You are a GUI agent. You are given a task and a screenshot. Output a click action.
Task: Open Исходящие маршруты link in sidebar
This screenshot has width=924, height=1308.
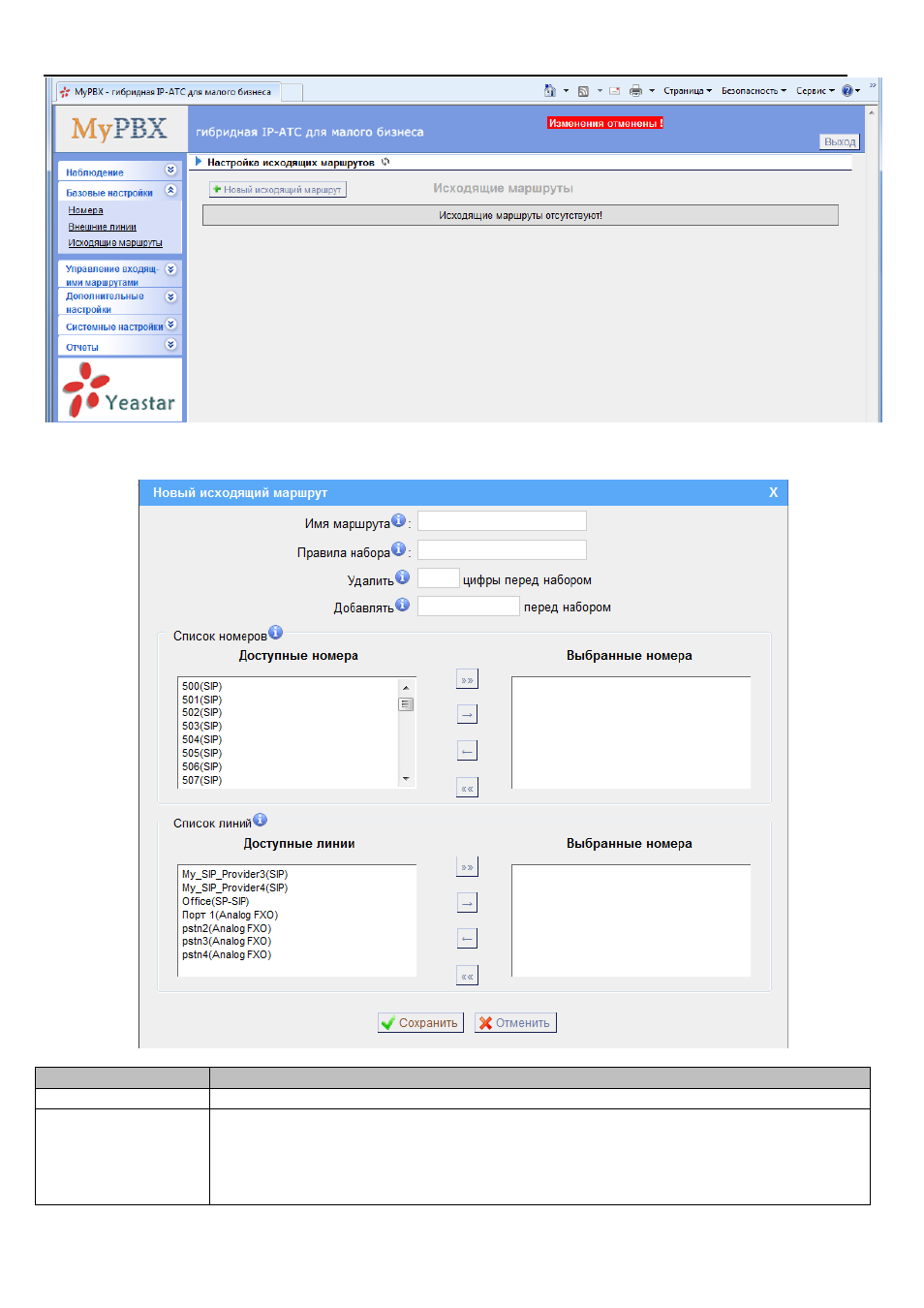115,243
